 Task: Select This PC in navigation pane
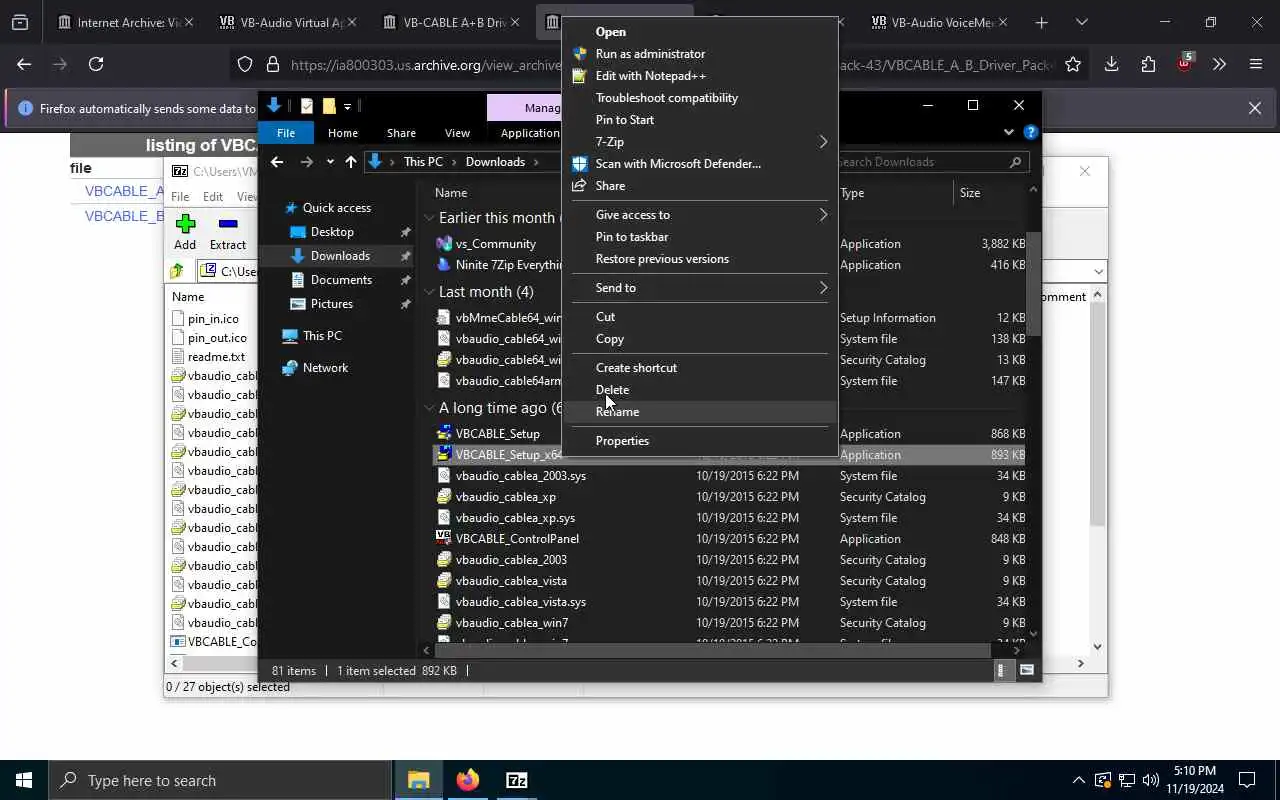[322, 336]
